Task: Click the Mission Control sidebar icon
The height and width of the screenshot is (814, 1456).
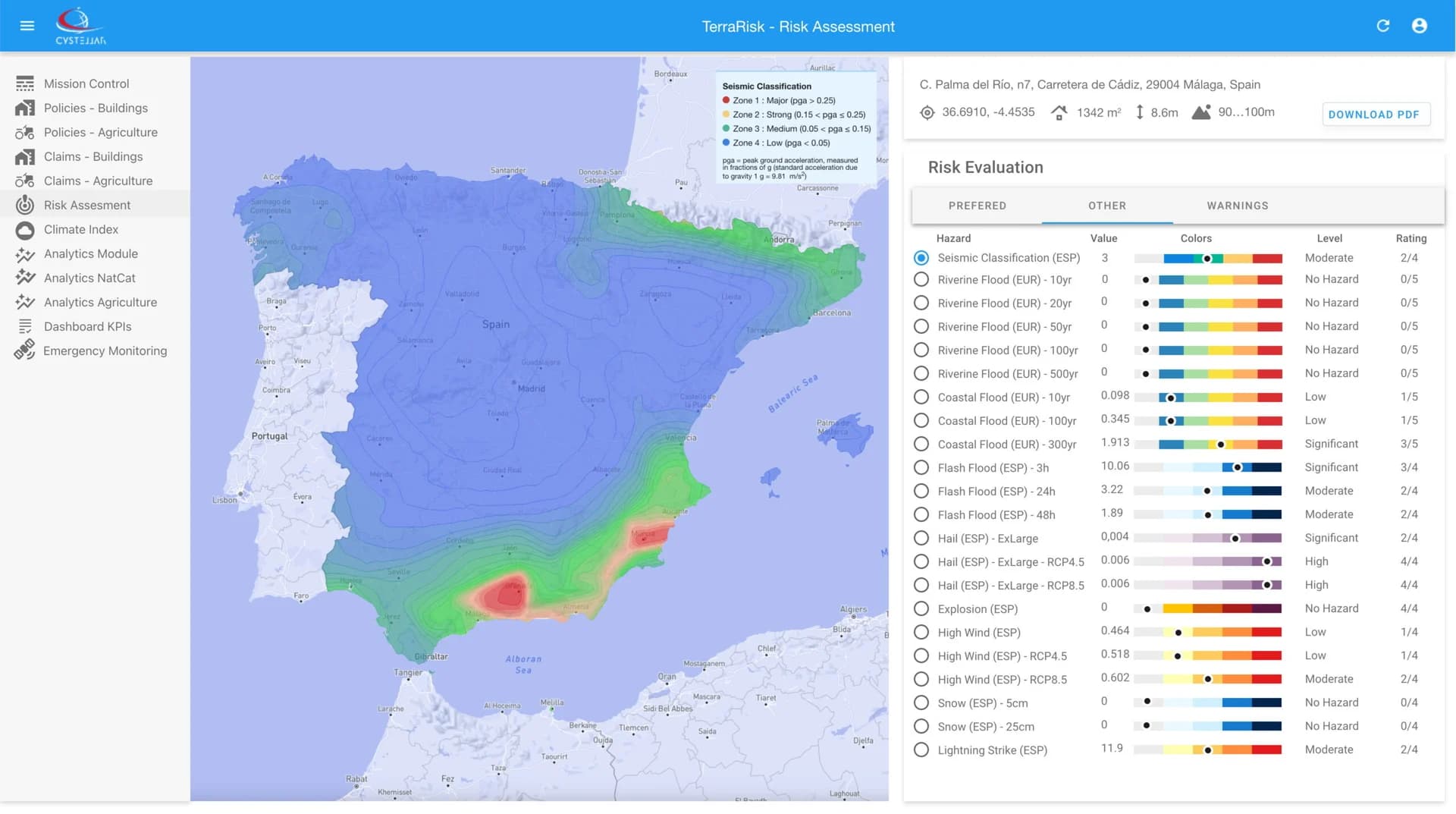Action: point(25,83)
